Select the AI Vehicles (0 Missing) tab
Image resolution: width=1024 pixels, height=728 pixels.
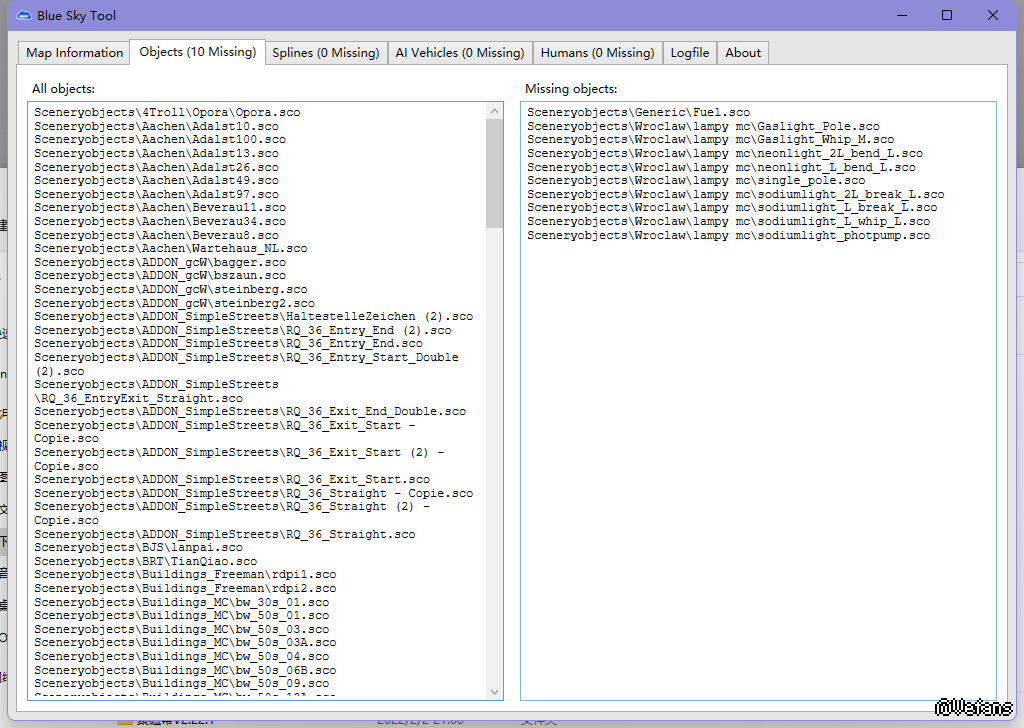(x=459, y=53)
